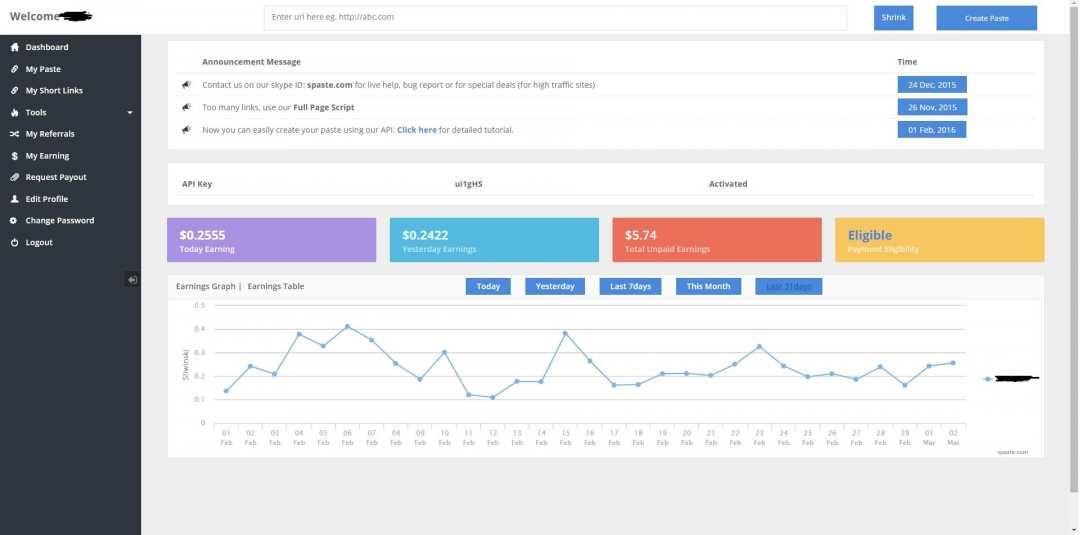Collapse the sidebar with the arrow toggle
The image size is (1080, 535).
pyautogui.click(x=132, y=280)
